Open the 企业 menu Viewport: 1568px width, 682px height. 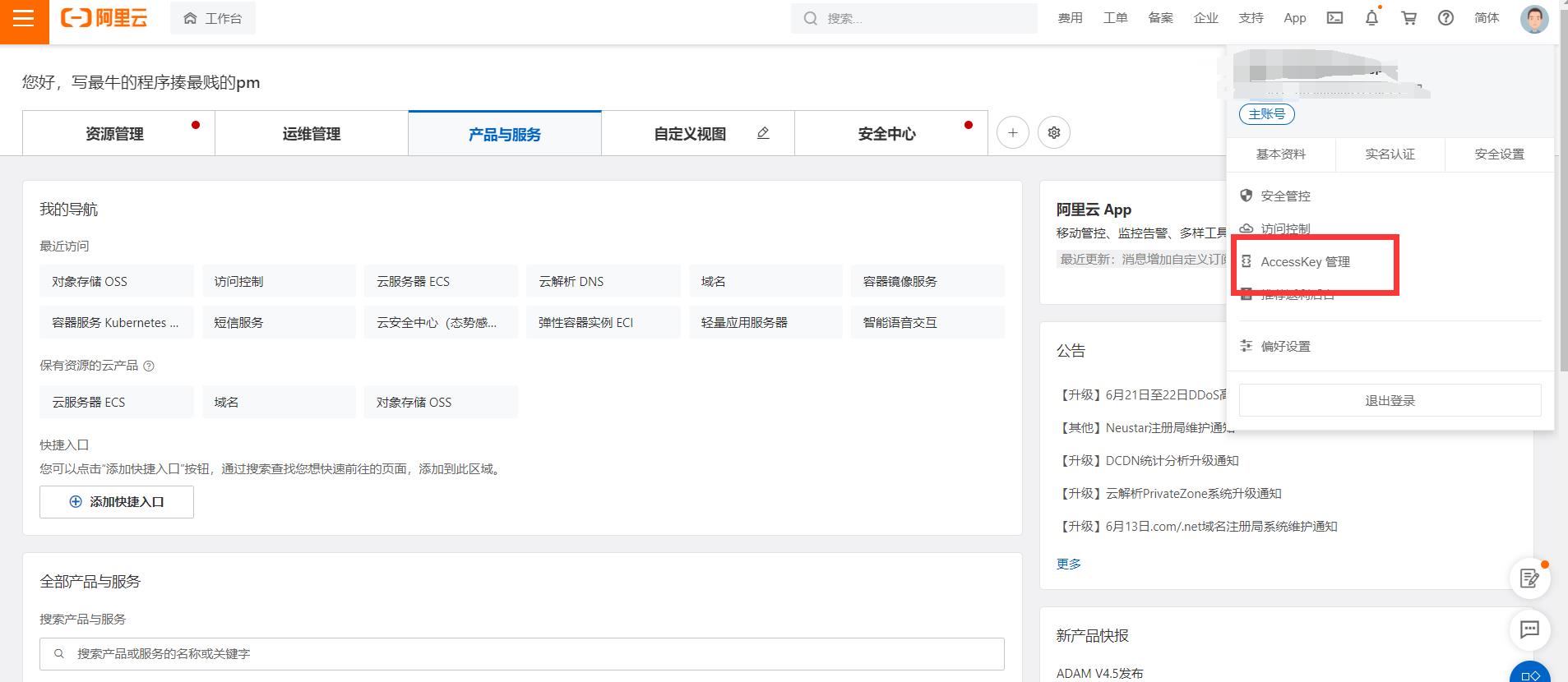[1205, 18]
